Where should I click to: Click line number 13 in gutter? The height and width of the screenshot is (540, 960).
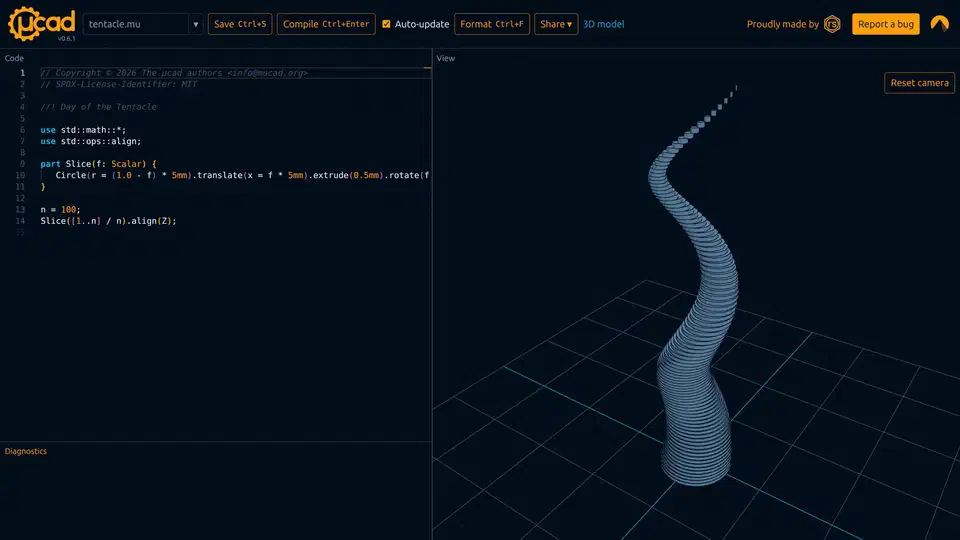point(20,209)
